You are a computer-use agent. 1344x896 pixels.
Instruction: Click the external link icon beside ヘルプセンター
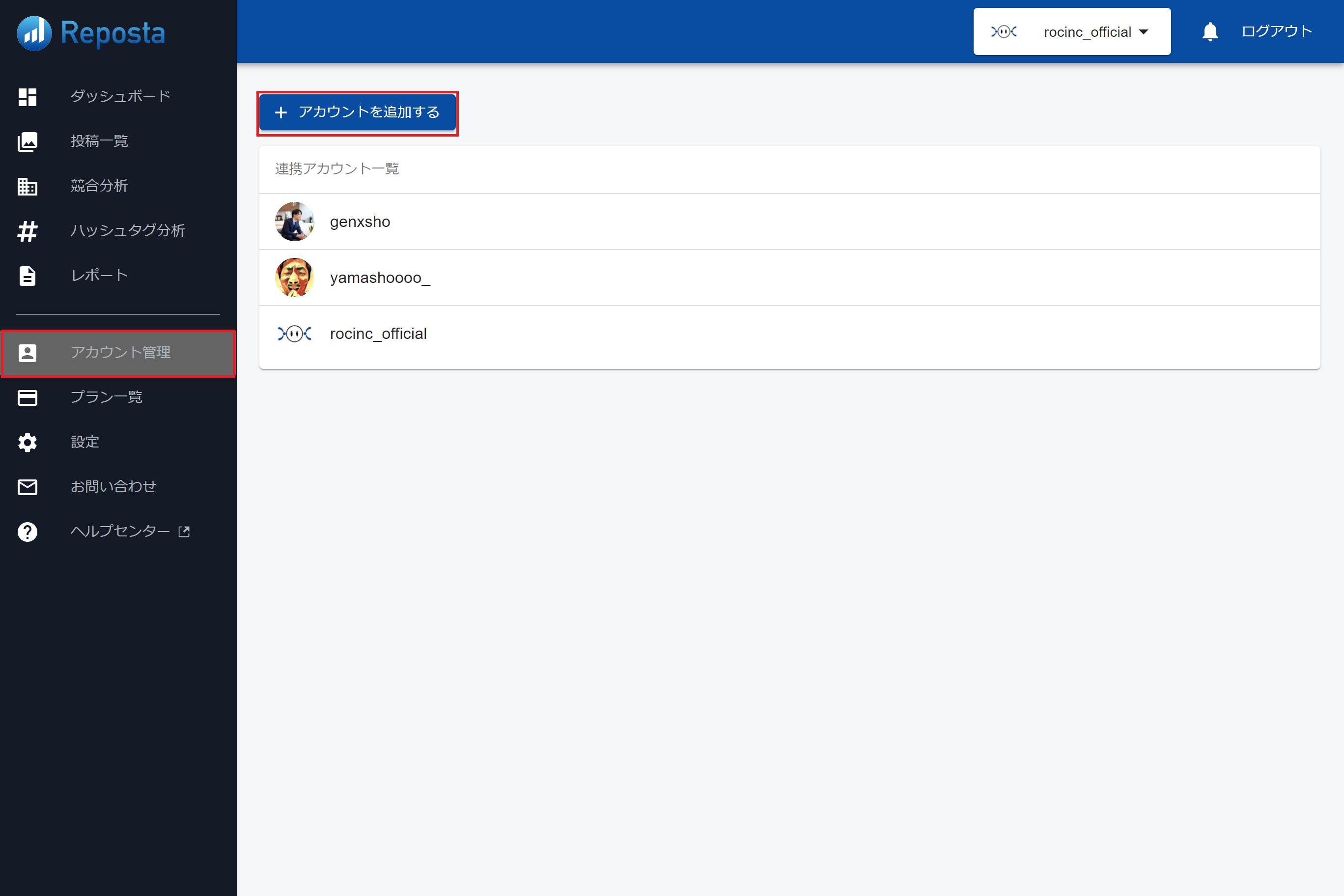click(184, 532)
